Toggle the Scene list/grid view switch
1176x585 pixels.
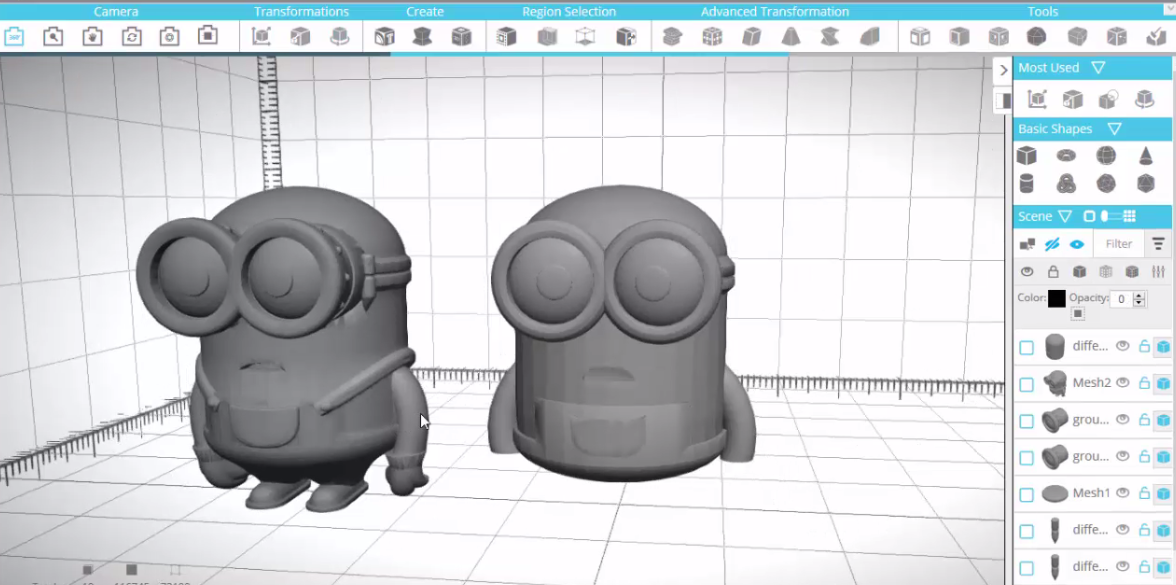[x=1110, y=216]
